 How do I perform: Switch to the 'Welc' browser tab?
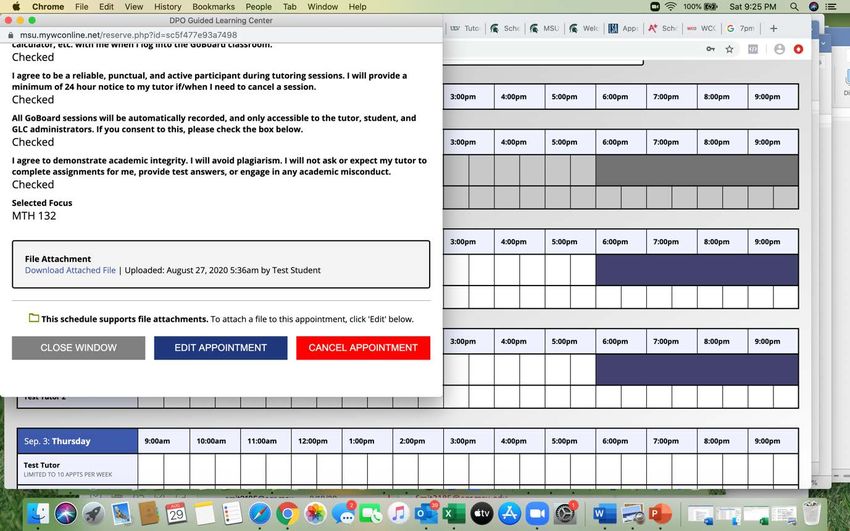click(584, 28)
